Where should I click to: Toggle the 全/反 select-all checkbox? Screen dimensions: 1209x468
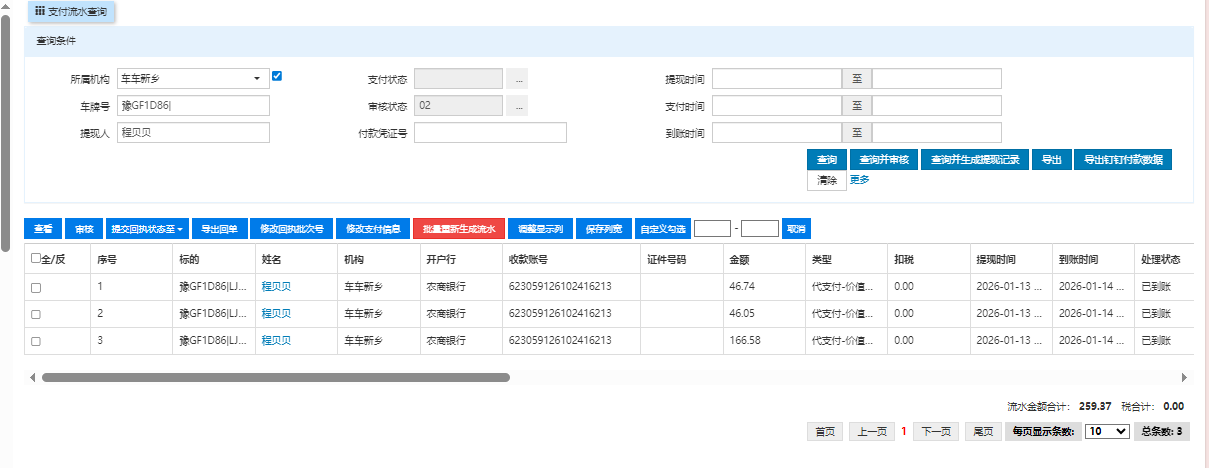[x=36, y=258]
